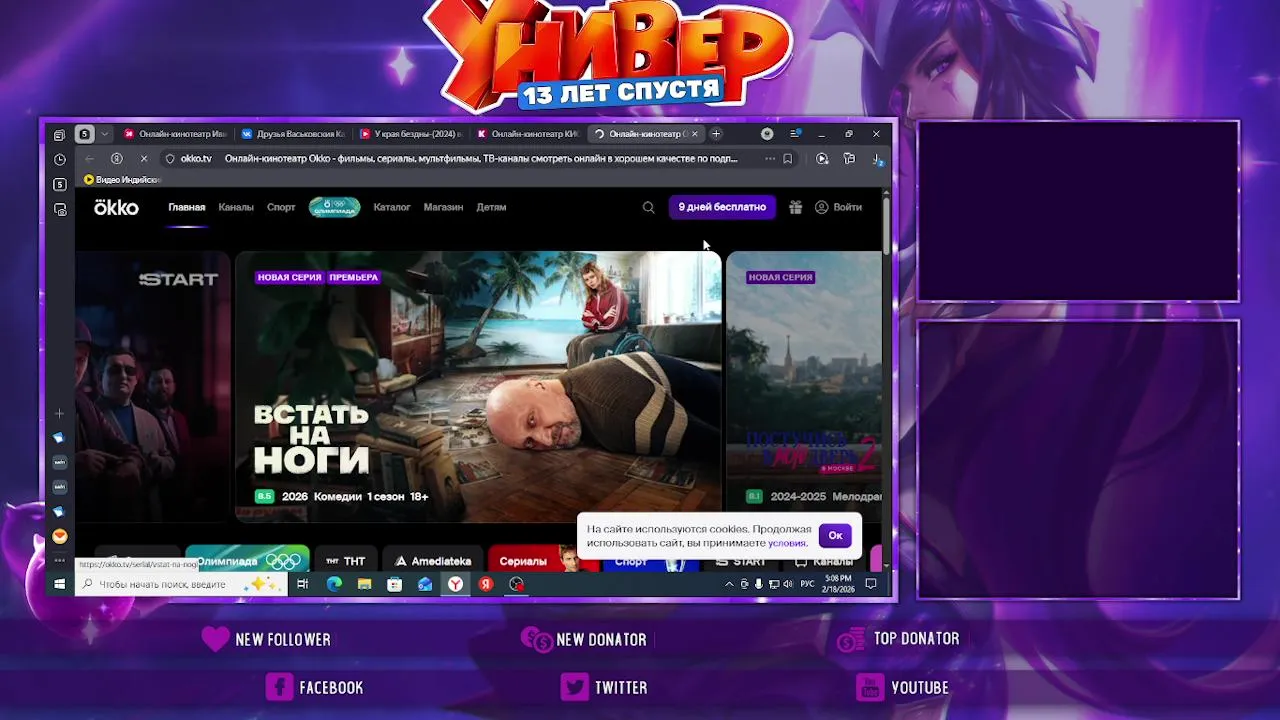Open Microsoft Store from taskbar
Image resolution: width=1280 pixels, height=720 pixels.
(x=394, y=584)
